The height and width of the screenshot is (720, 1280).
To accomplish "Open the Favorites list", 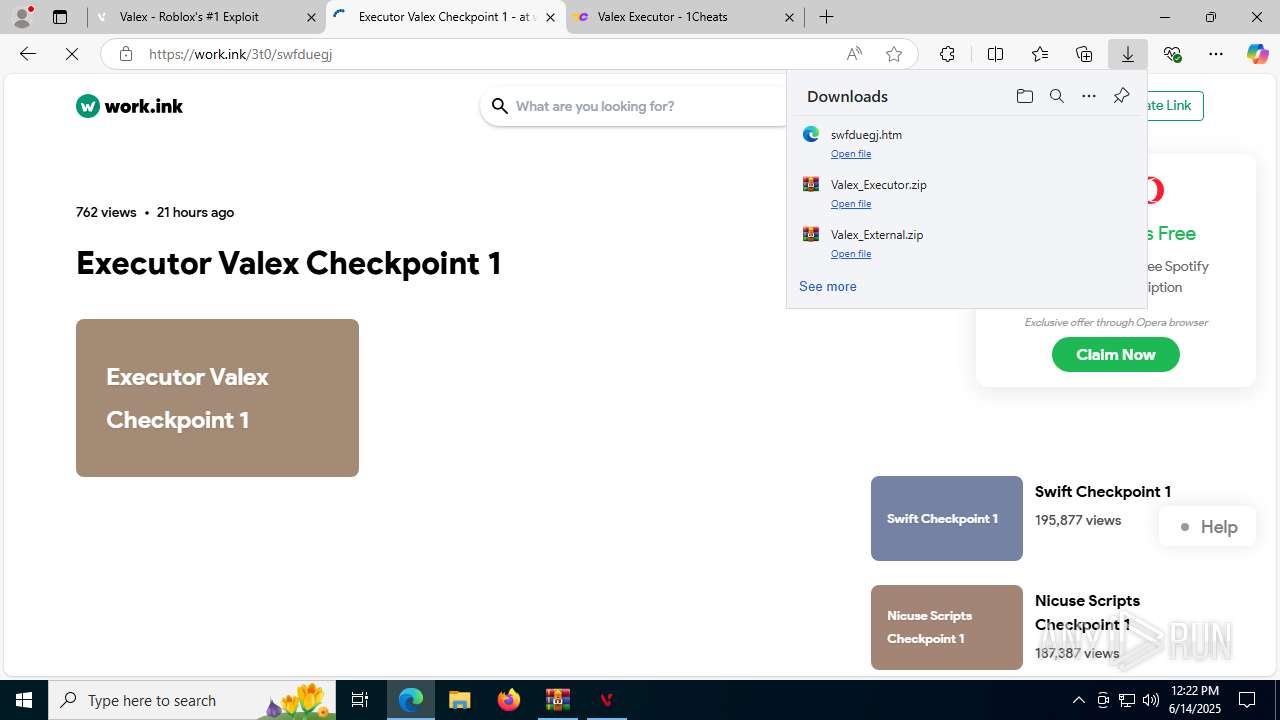I will (1040, 54).
